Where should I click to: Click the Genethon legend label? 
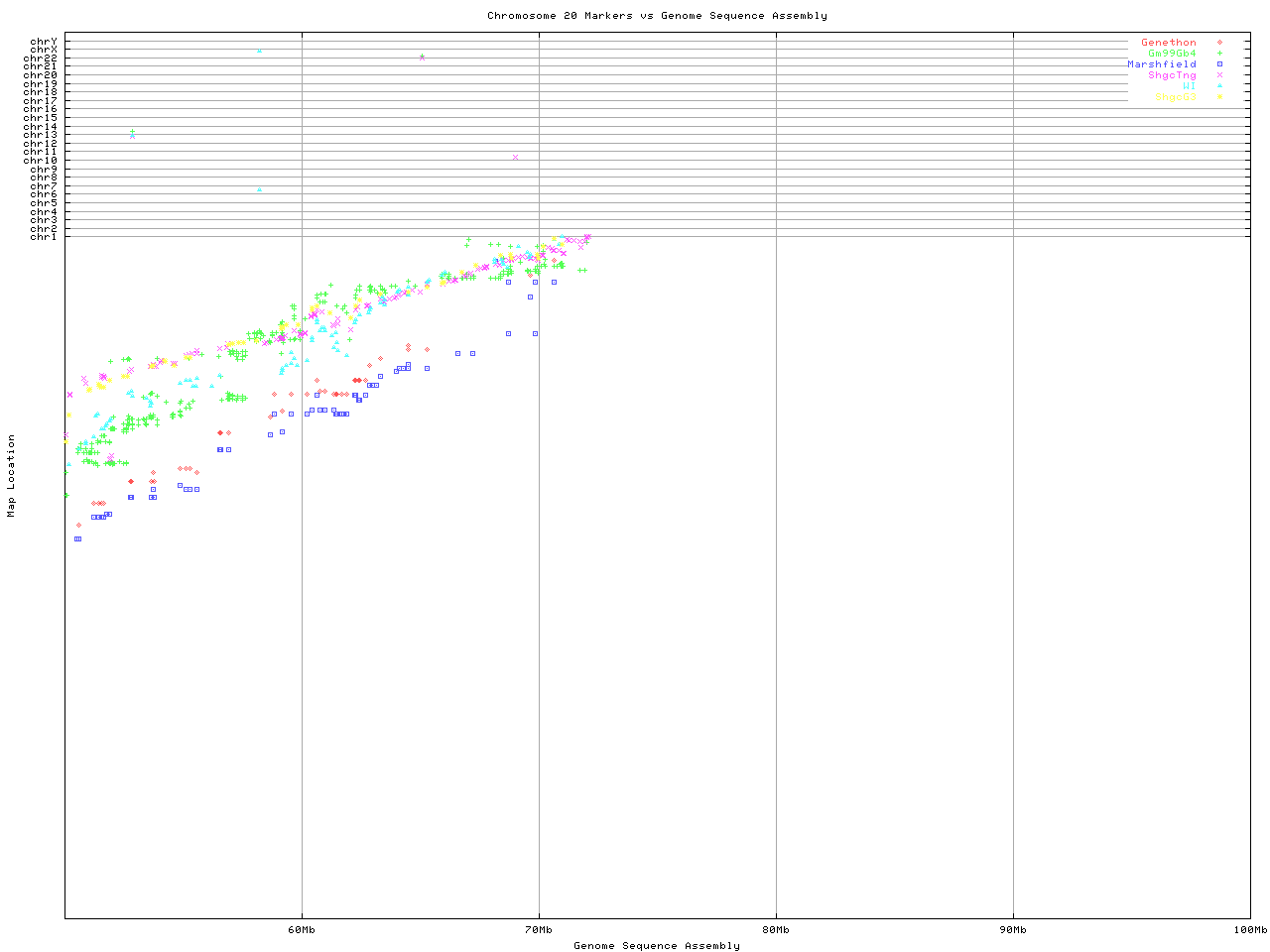coord(1169,43)
